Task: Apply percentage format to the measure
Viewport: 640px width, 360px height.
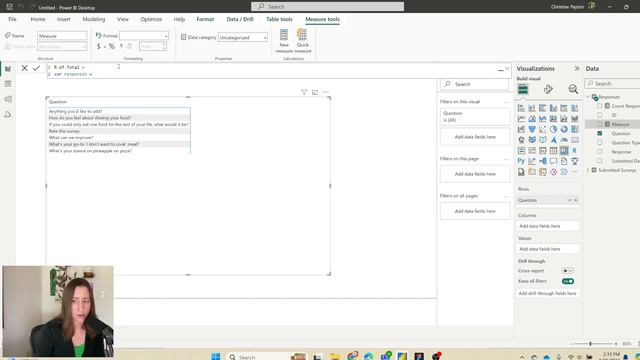Action: tap(111, 47)
